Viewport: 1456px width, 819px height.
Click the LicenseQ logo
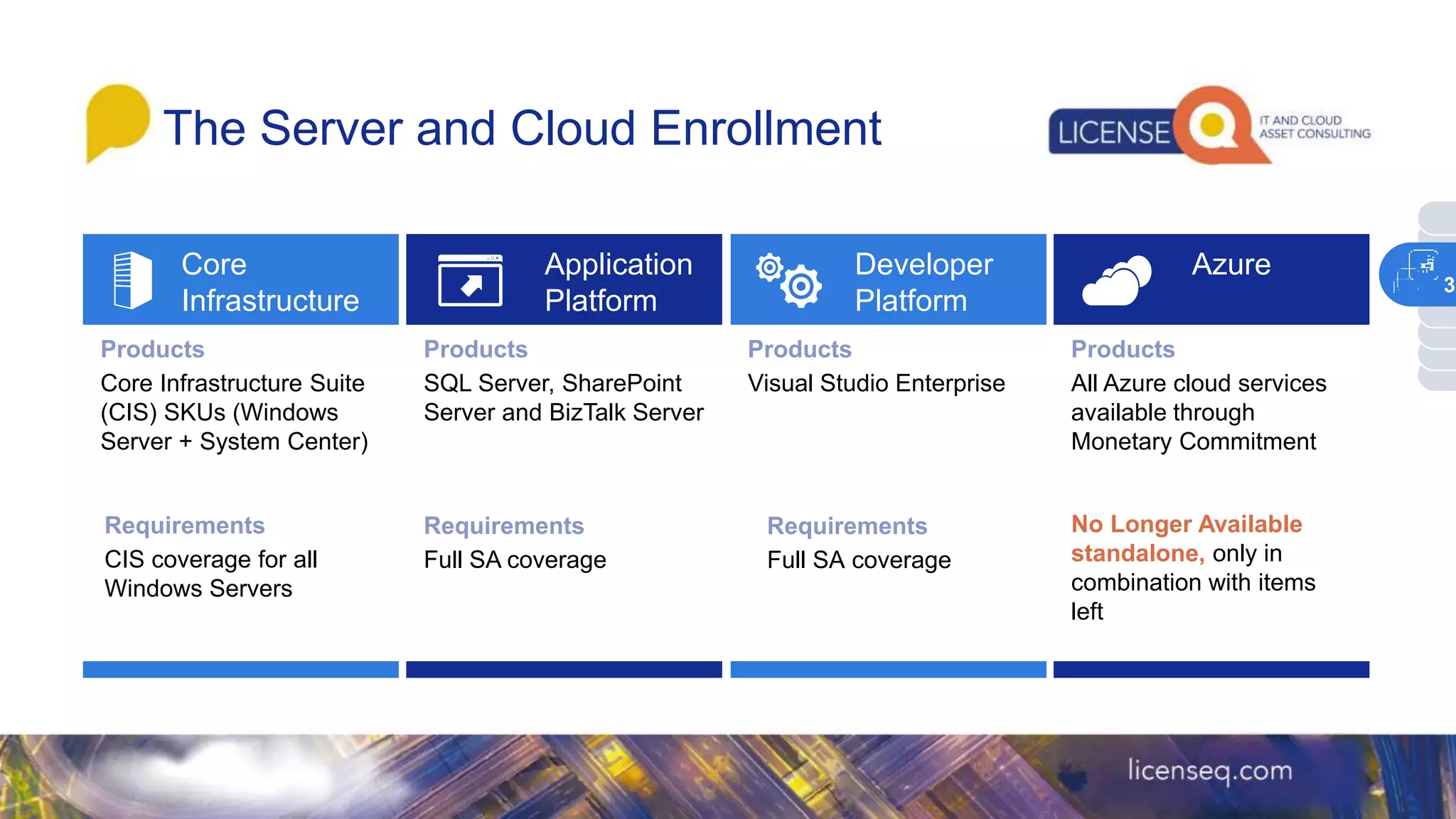pos(1209,126)
